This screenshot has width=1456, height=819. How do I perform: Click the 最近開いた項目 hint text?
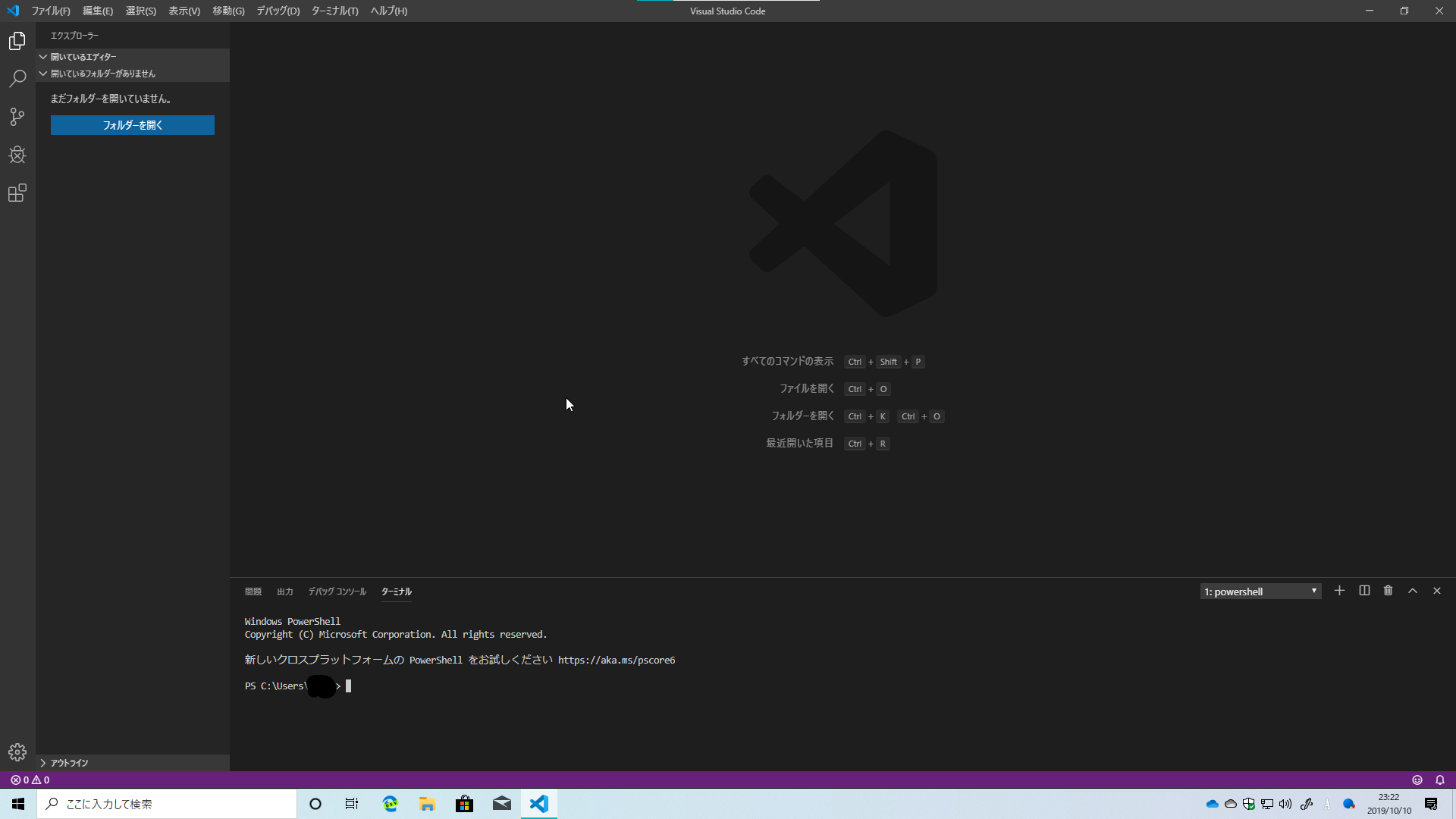tap(799, 444)
